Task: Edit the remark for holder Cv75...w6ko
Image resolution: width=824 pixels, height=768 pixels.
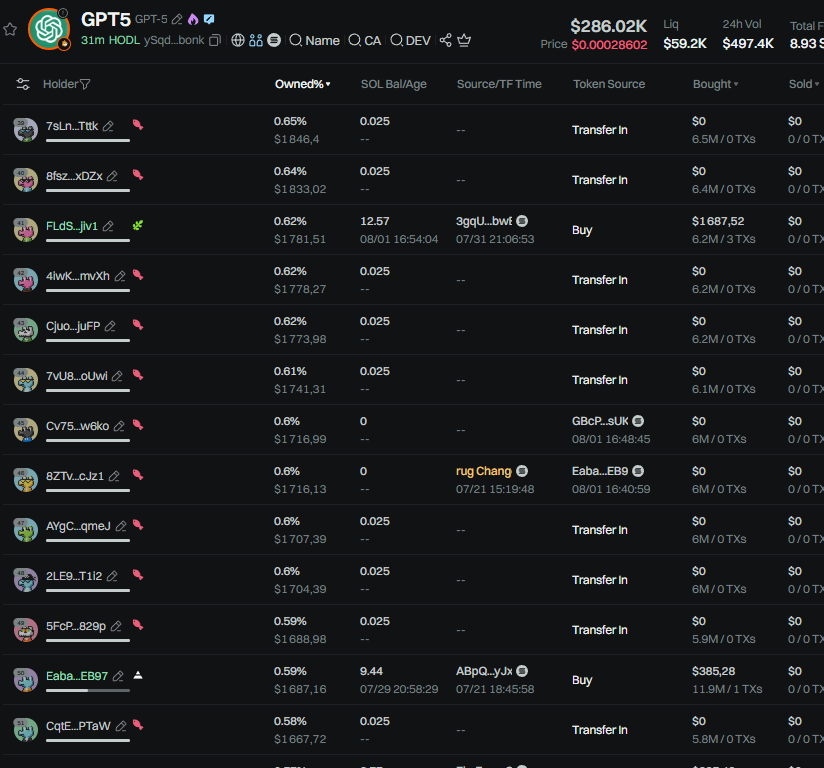Action: [119, 426]
